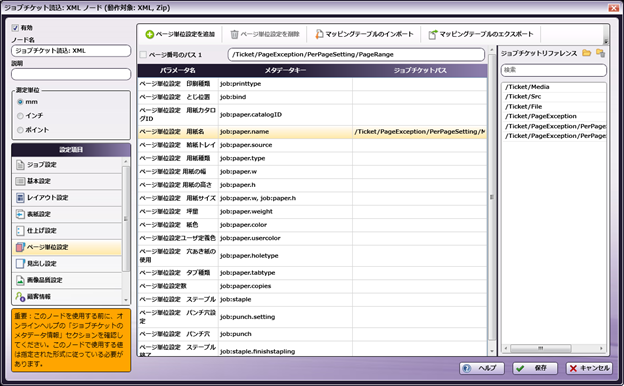Image resolution: width=624 pixels, height=386 pixels.
Task: Click the single folder icon in job ticket reference
Action: click(x=587, y=53)
